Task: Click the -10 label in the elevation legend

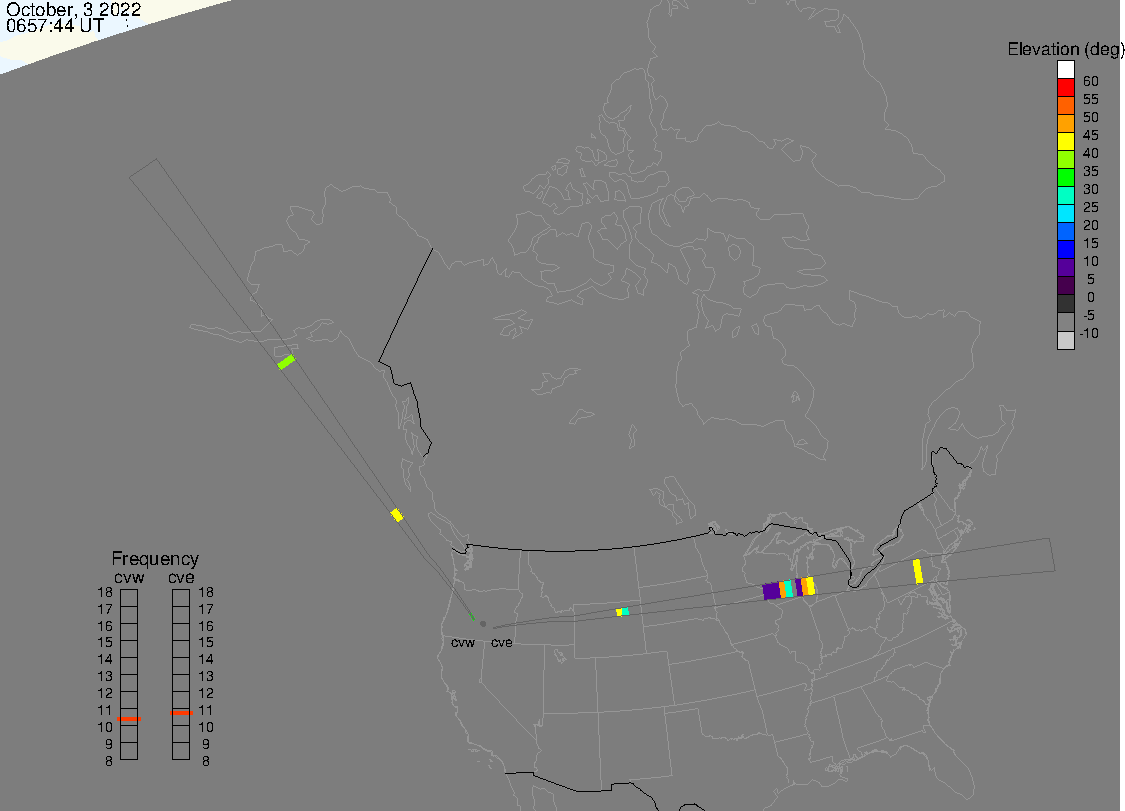Action: pos(1089,333)
